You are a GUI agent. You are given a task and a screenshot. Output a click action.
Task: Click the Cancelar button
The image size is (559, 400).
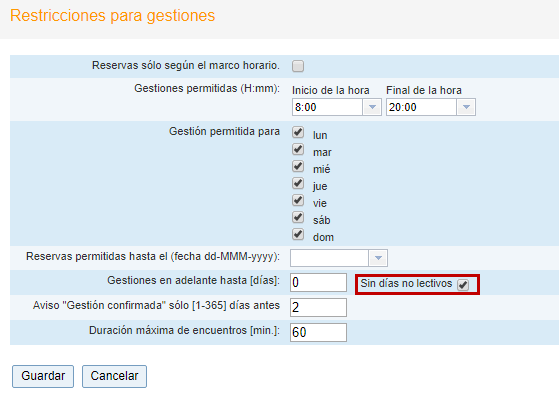pos(114,376)
